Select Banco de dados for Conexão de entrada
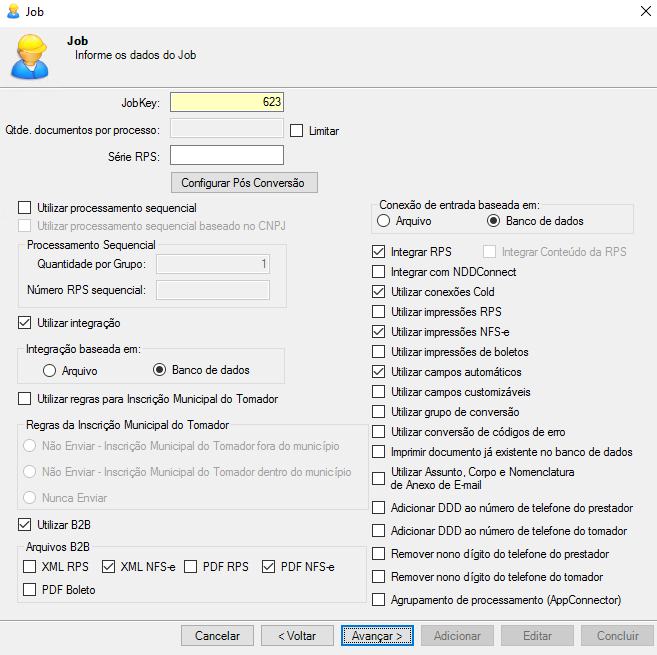The width and height of the screenshot is (657, 655). pyautogui.click(x=493, y=221)
